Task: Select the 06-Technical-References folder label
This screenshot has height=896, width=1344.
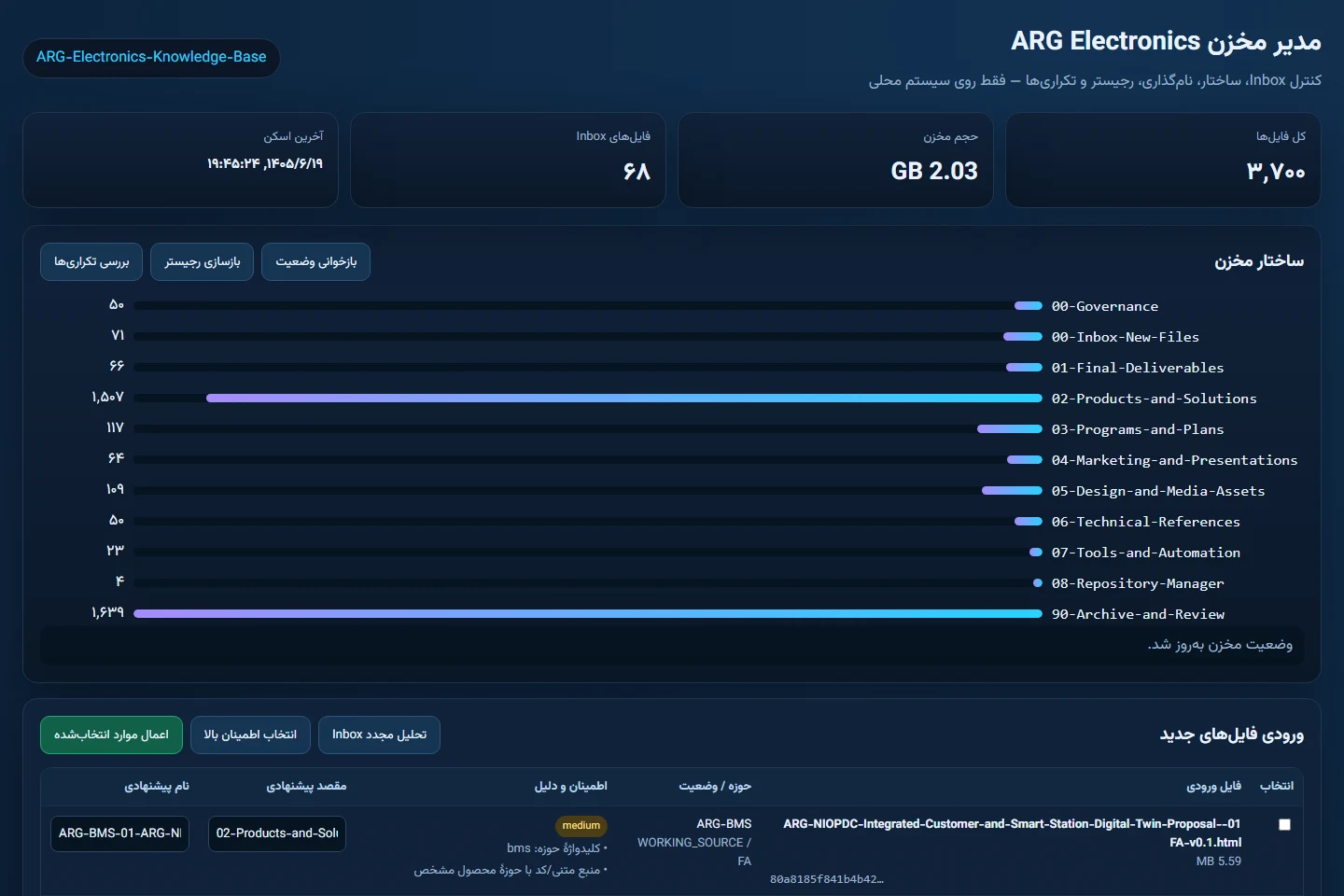Action: (x=1146, y=522)
